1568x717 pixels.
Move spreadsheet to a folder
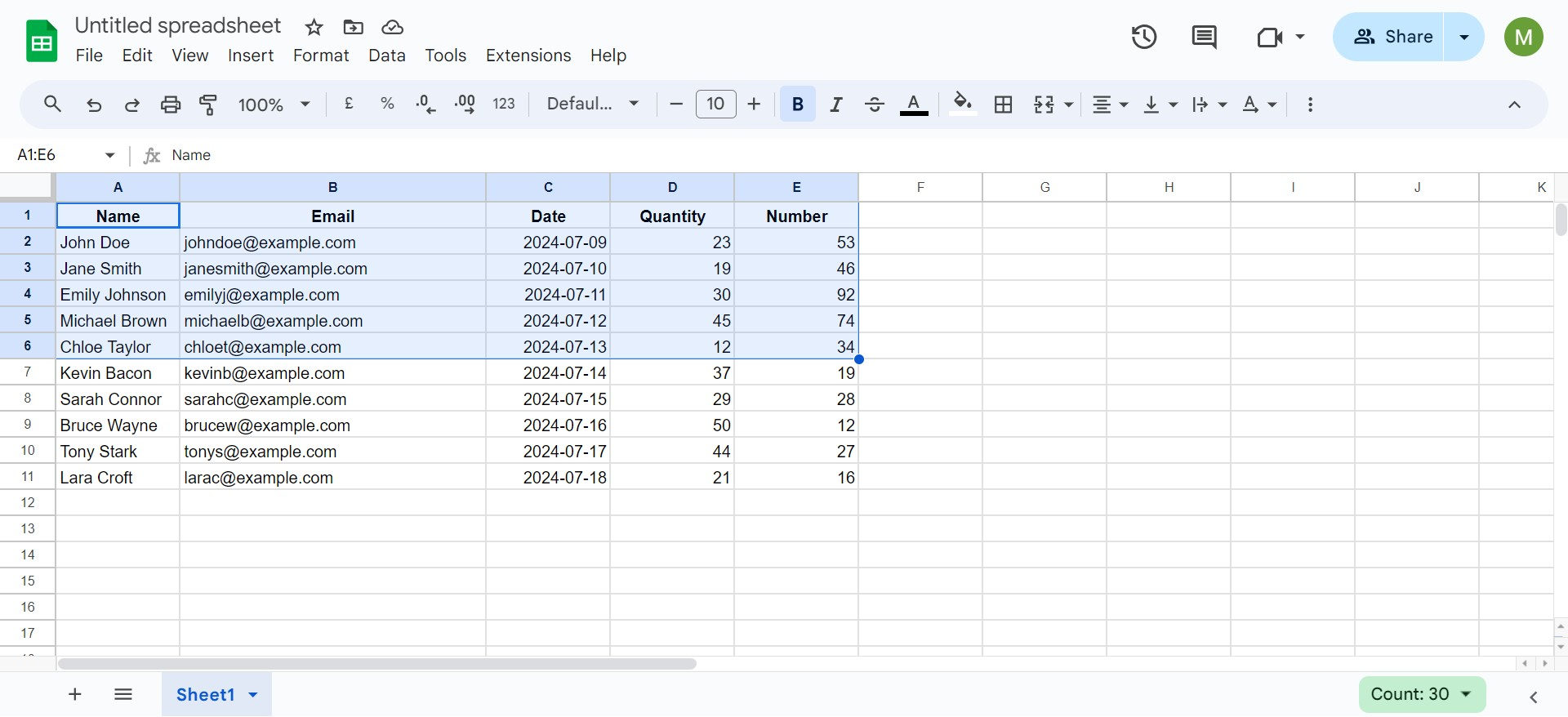tap(353, 28)
